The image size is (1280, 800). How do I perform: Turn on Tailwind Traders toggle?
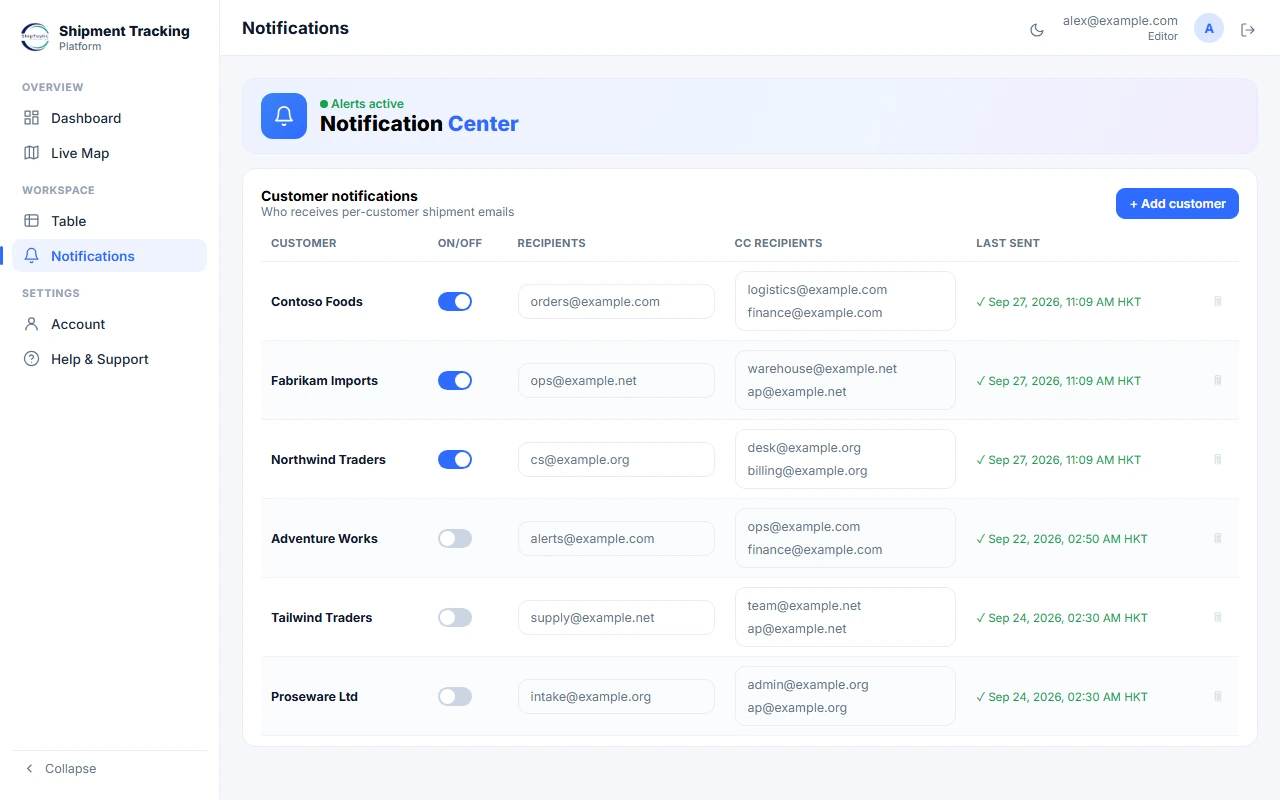coord(455,617)
